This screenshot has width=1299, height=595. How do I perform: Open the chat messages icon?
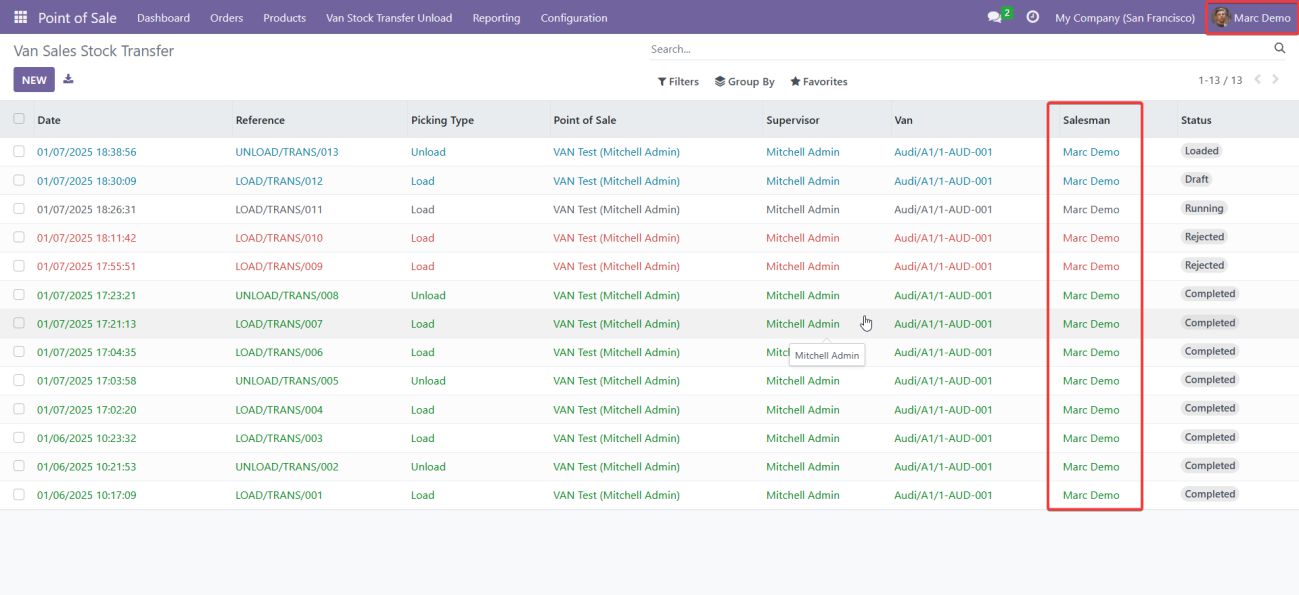point(995,18)
